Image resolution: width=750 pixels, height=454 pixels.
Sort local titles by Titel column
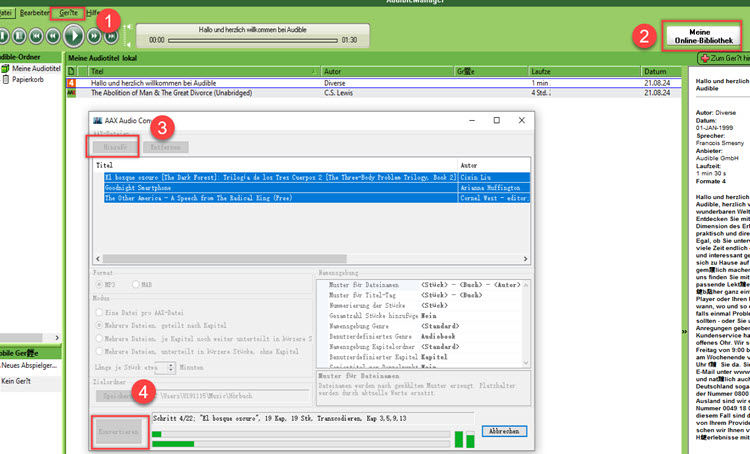[204, 71]
